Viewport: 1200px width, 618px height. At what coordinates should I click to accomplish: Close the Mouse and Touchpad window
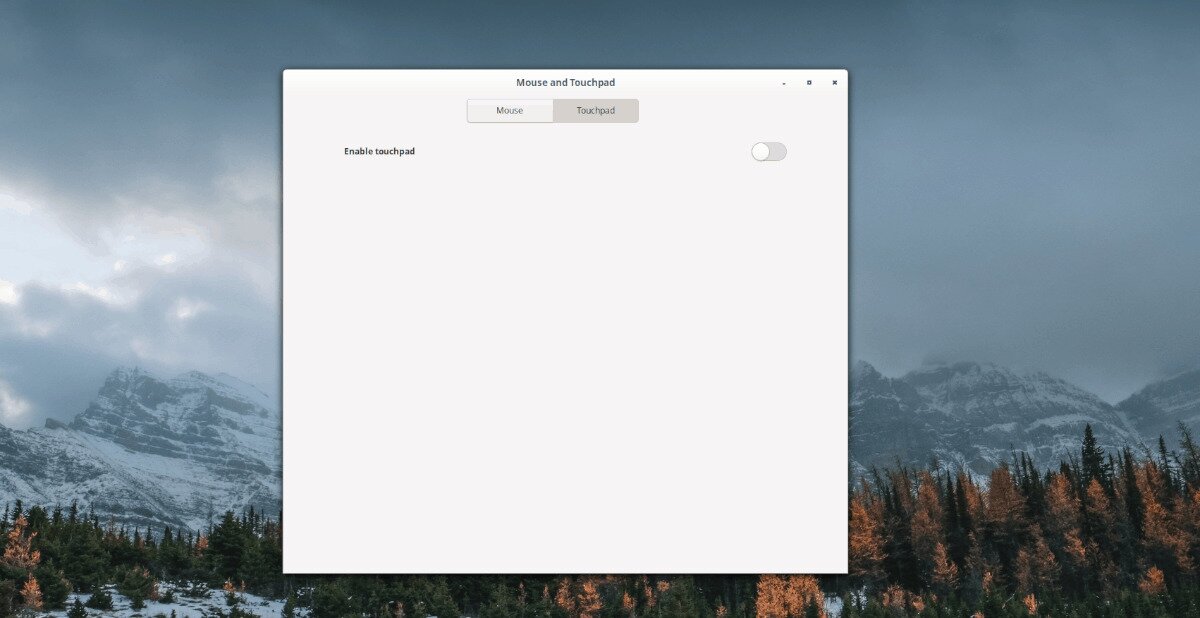coord(834,83)
